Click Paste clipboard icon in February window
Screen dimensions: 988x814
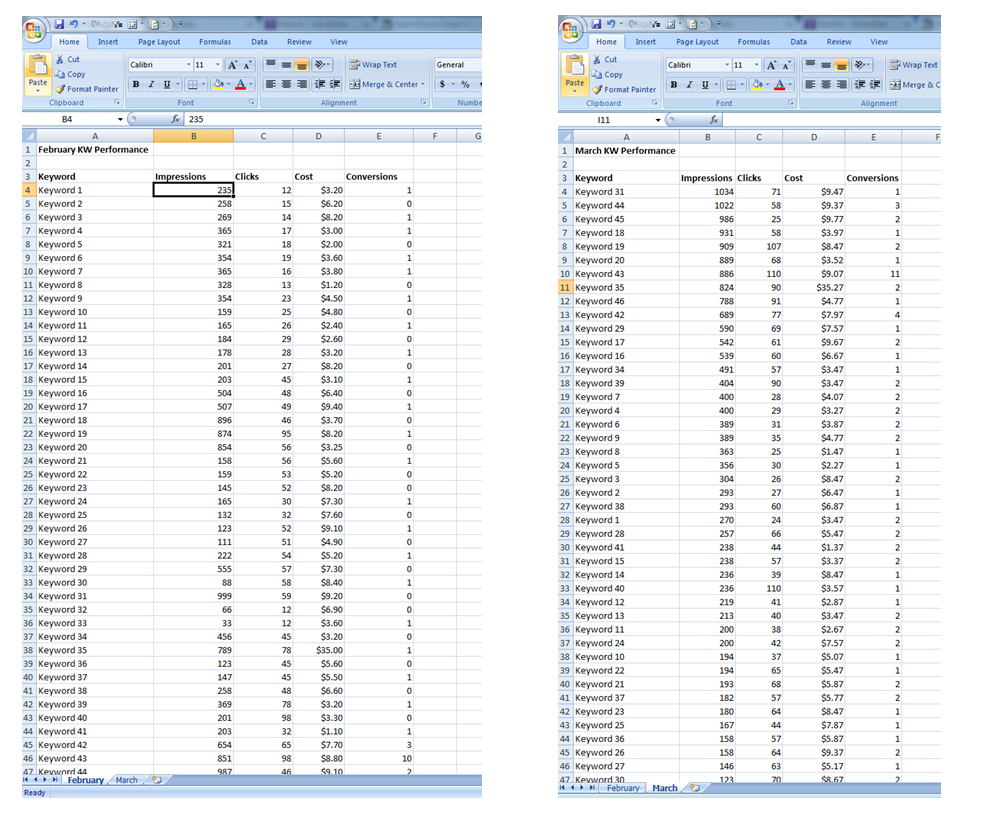(x=38, y=66)
